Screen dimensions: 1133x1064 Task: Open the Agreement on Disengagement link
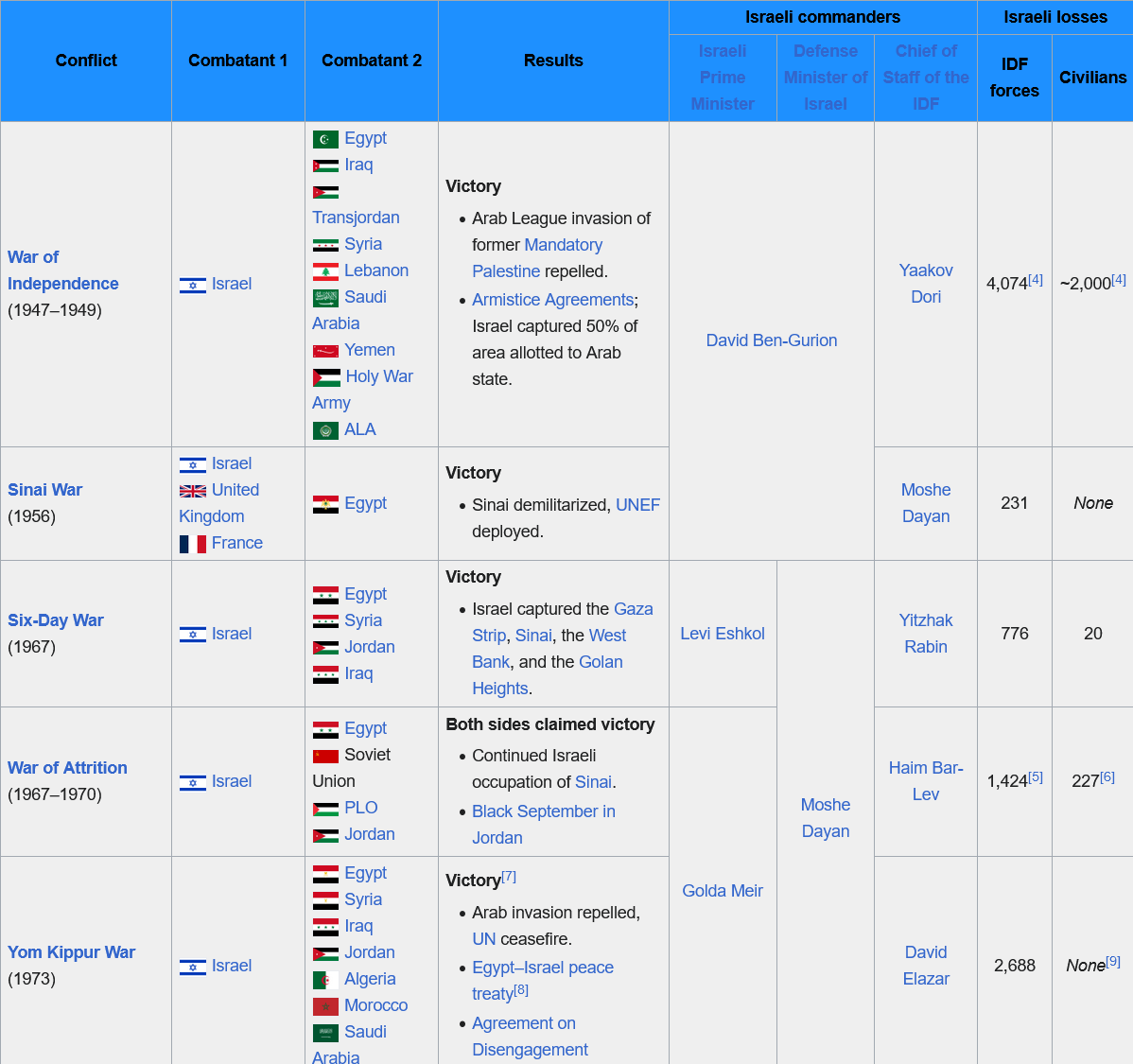[530, 1037]
